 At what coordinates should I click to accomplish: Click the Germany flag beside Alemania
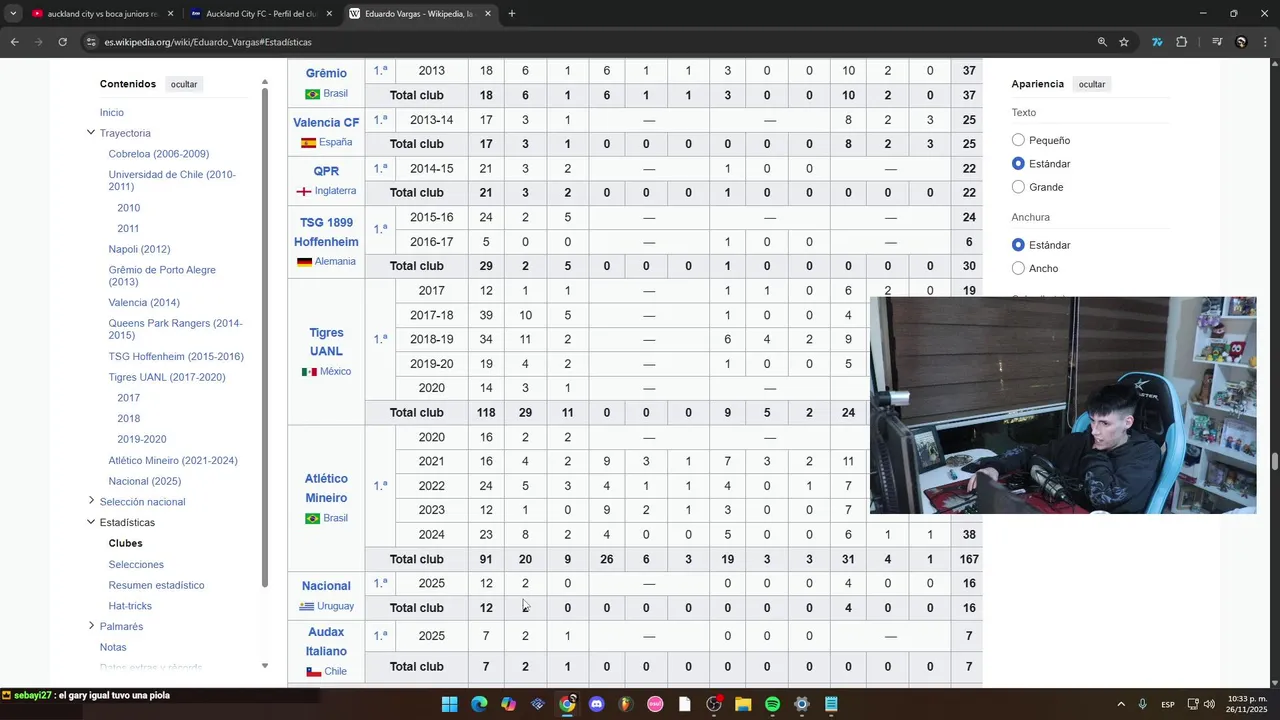pyautogui.click(x=304, y=262)
